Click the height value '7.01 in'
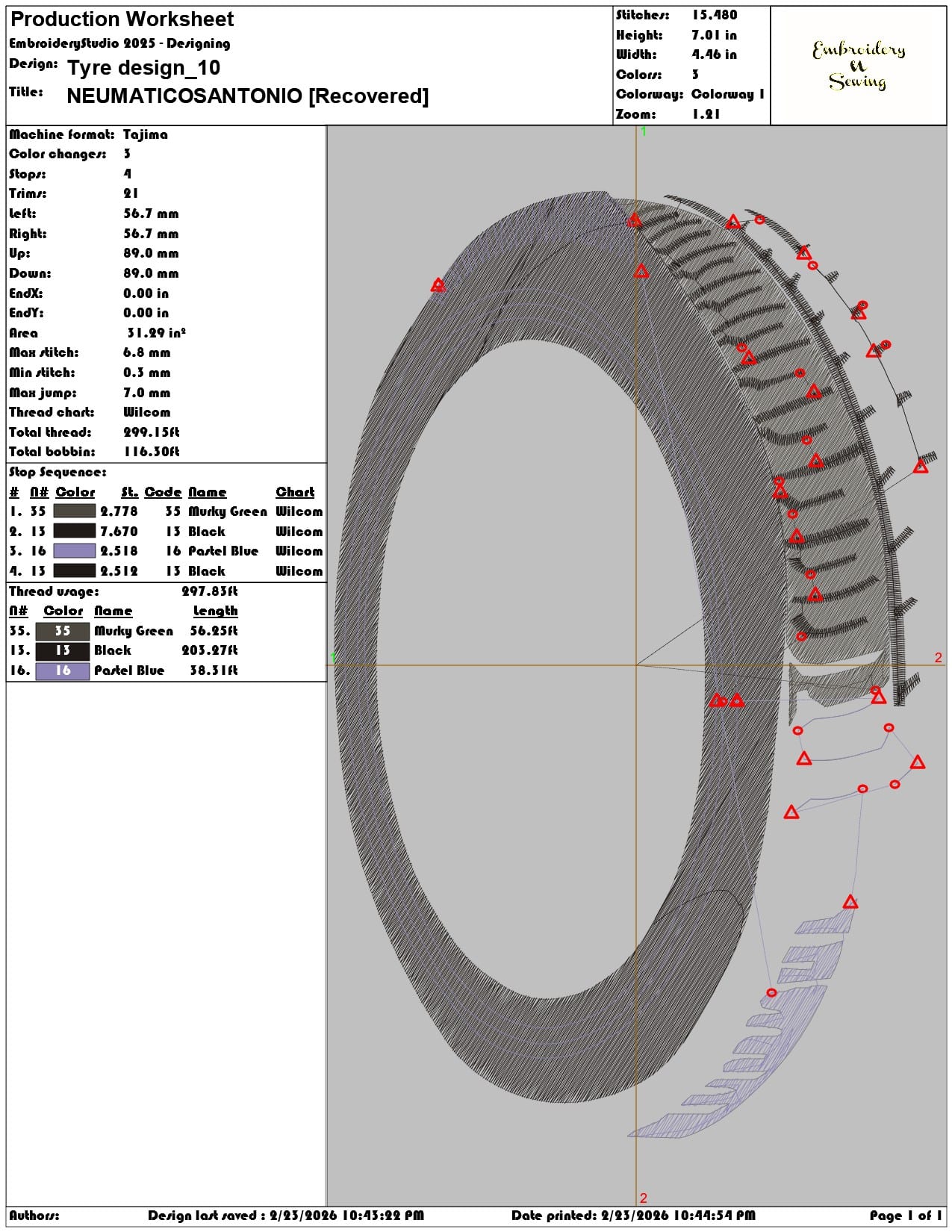Screen dimensions: 952x1232 pos(715,35)
